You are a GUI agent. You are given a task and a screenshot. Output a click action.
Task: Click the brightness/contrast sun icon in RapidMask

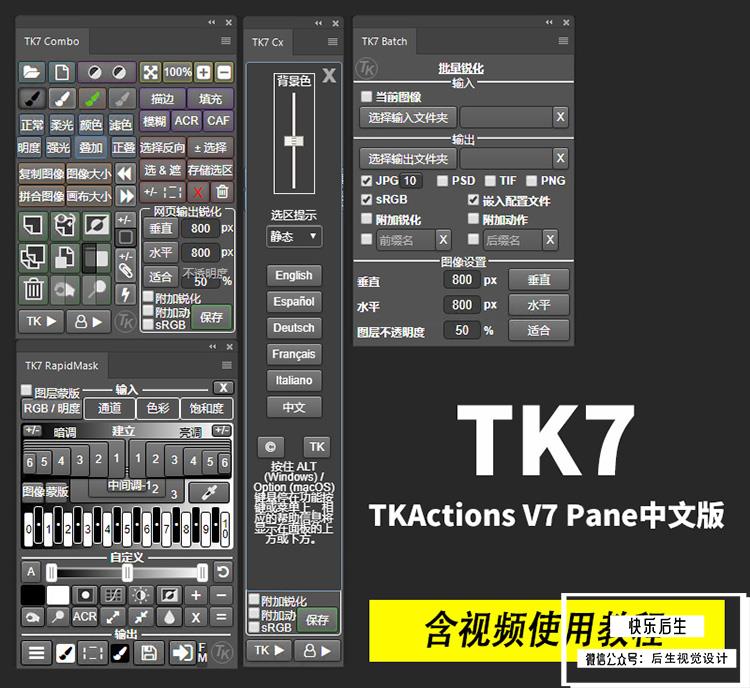coord(140,595)
